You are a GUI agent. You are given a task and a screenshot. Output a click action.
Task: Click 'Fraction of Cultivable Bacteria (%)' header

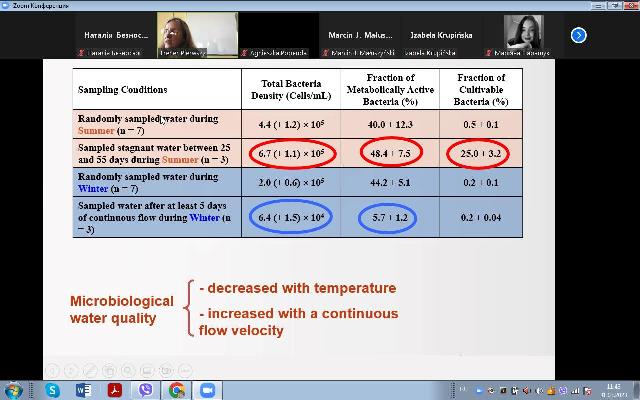481,89
